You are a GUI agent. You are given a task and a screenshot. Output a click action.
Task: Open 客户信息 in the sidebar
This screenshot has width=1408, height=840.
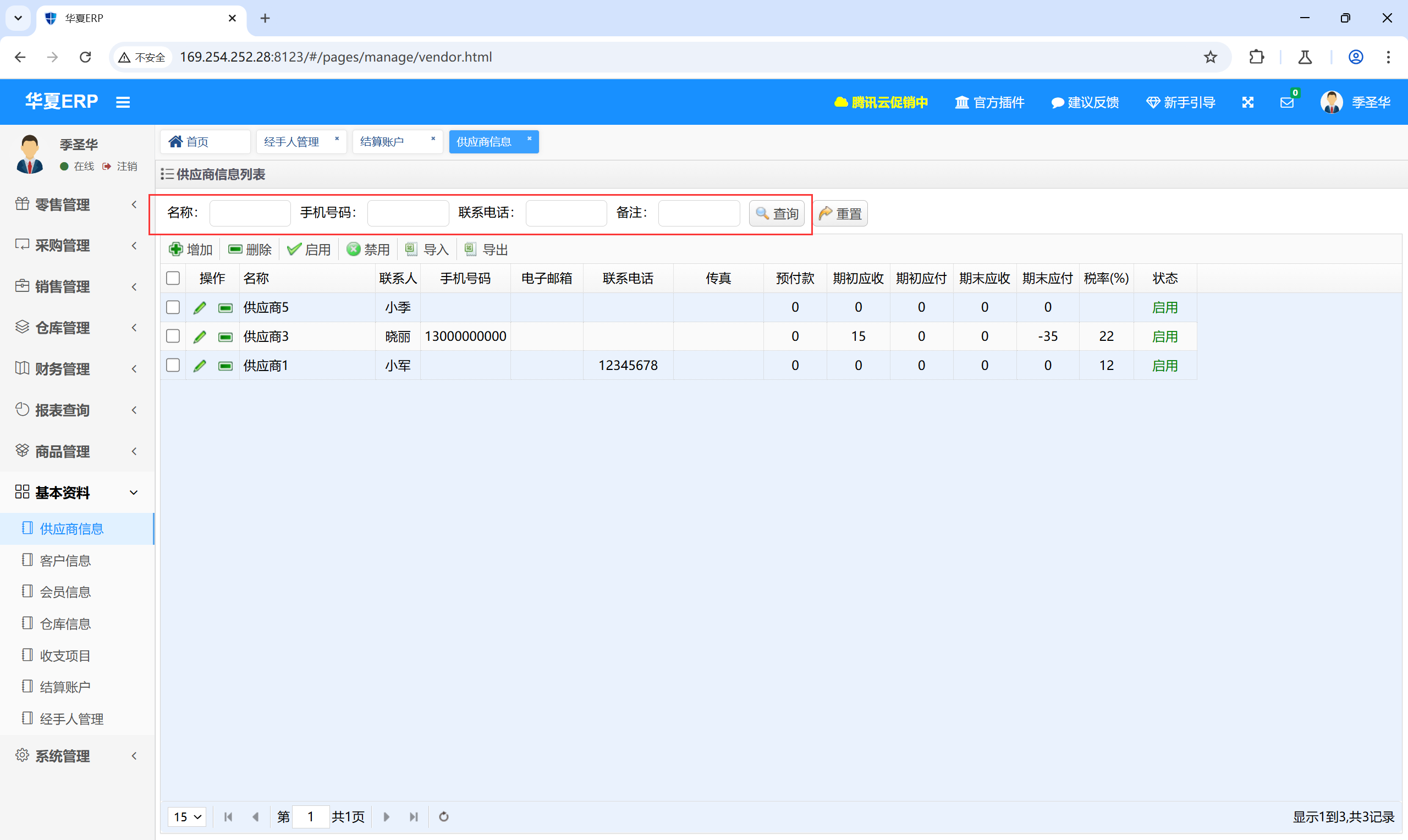(x=65, y=560)
